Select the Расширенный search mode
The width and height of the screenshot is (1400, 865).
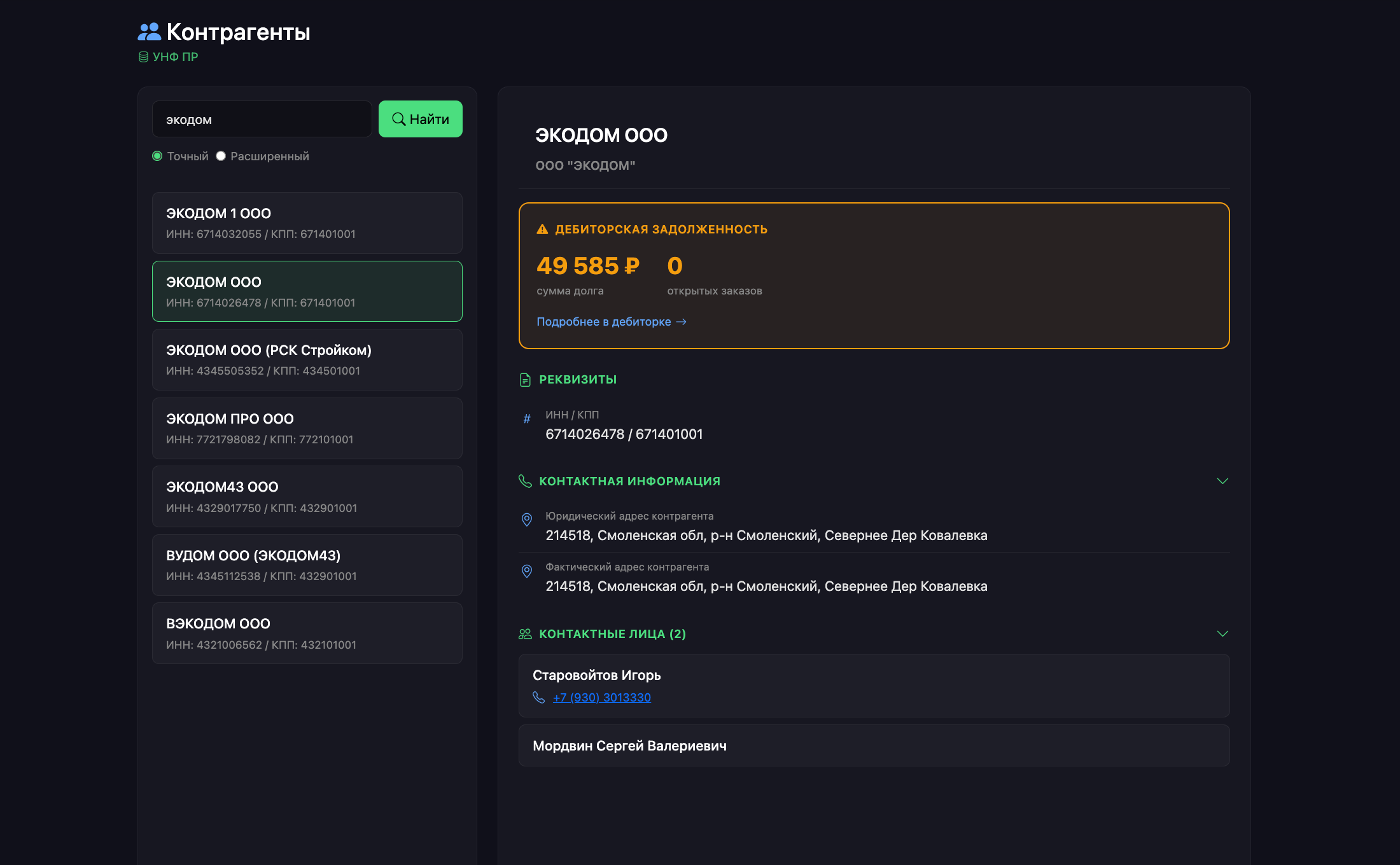tap(220, 155)
